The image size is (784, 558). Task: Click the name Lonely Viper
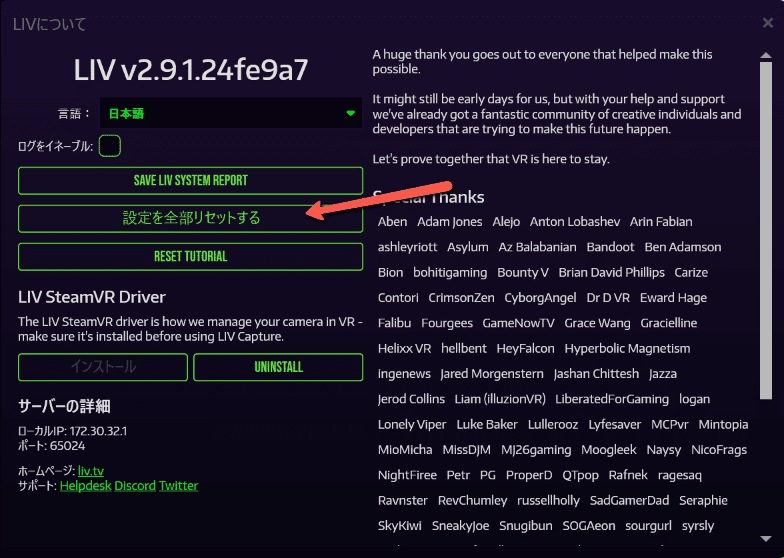tap(412, 424)
